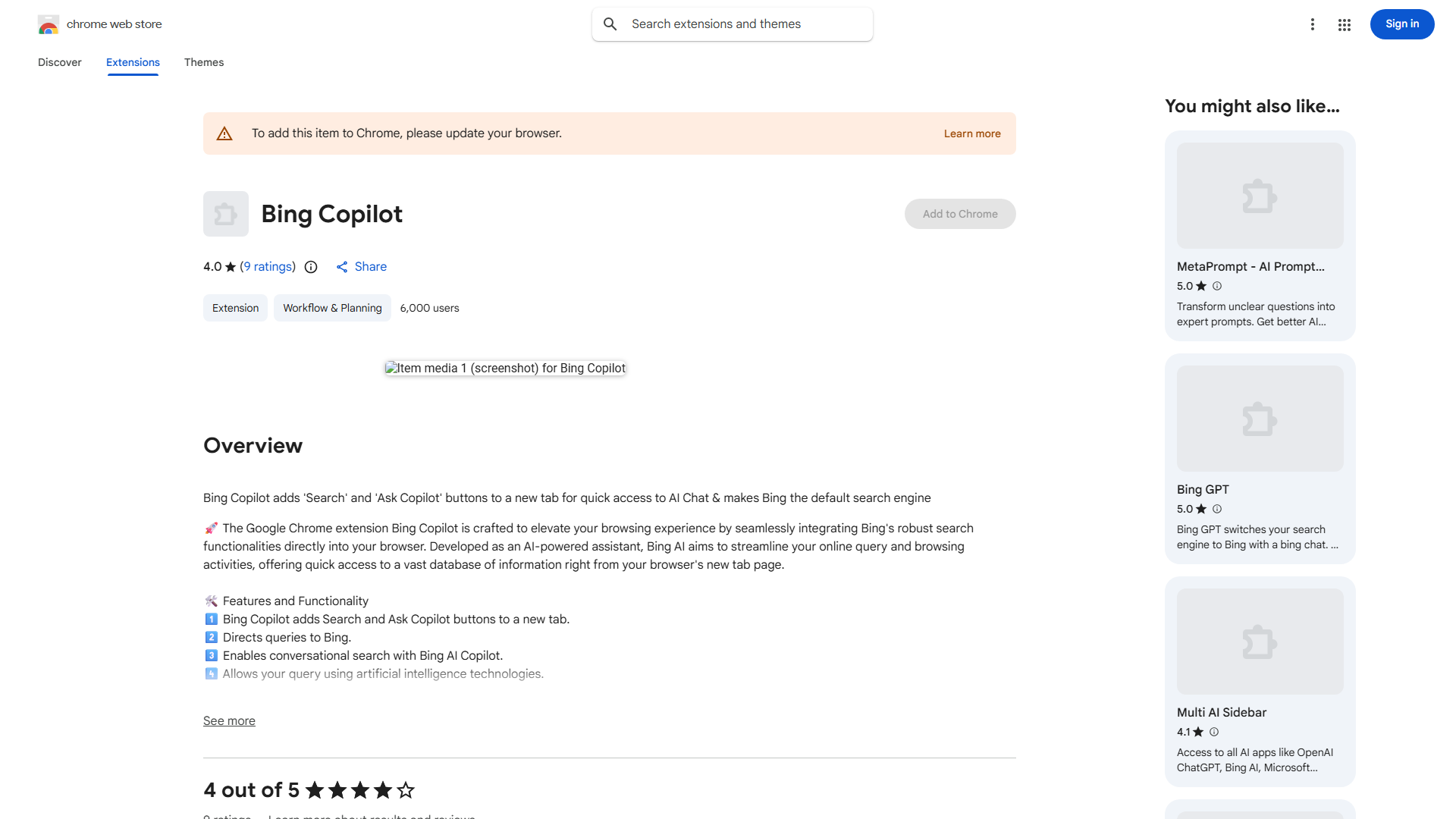The width and height of the screenshot is (1456, 819).
Task: Open the Bing Copilot screenshot media
Action: 506,369
